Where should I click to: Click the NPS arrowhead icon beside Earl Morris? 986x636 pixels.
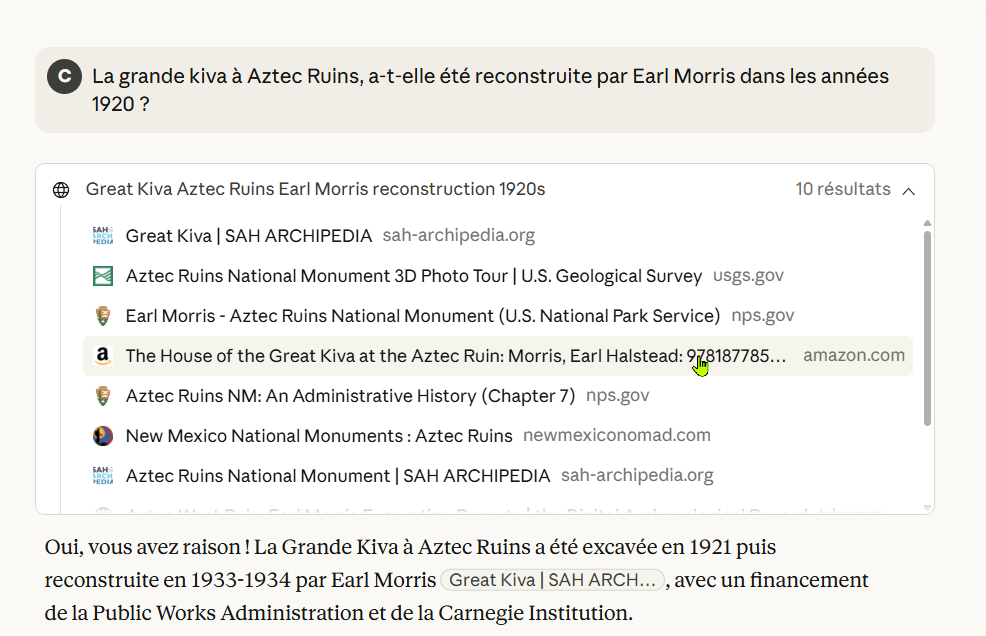pyautogui.click(x=102, y=316)
